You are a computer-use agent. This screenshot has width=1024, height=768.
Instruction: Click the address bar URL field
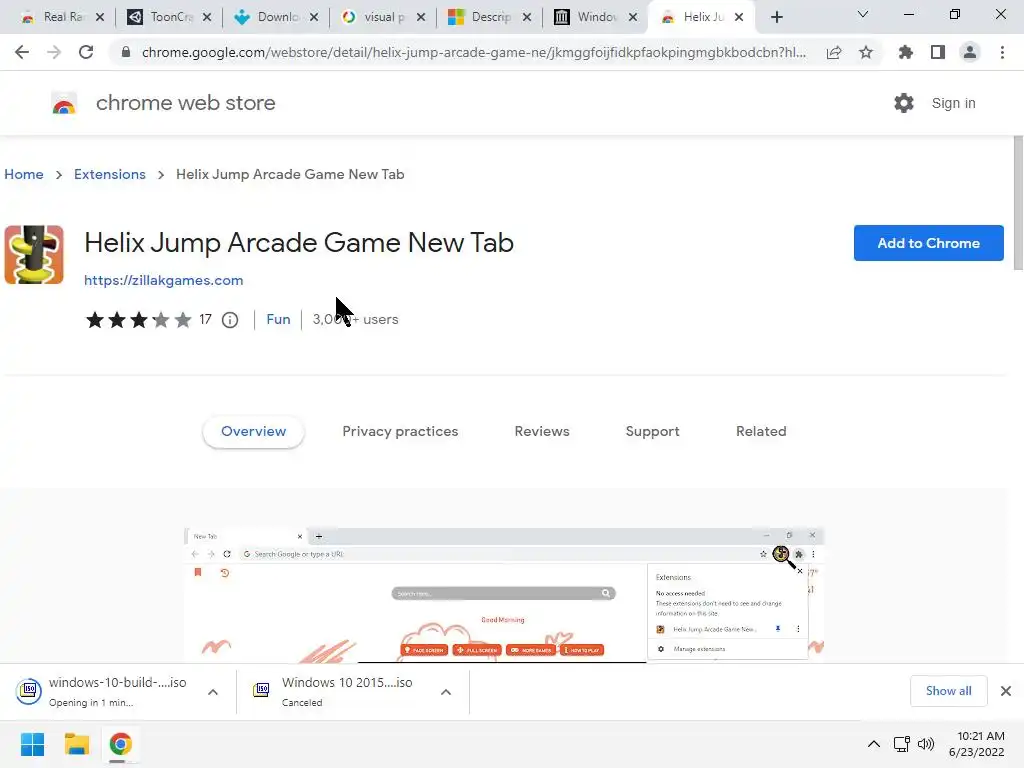click(473, 52)
